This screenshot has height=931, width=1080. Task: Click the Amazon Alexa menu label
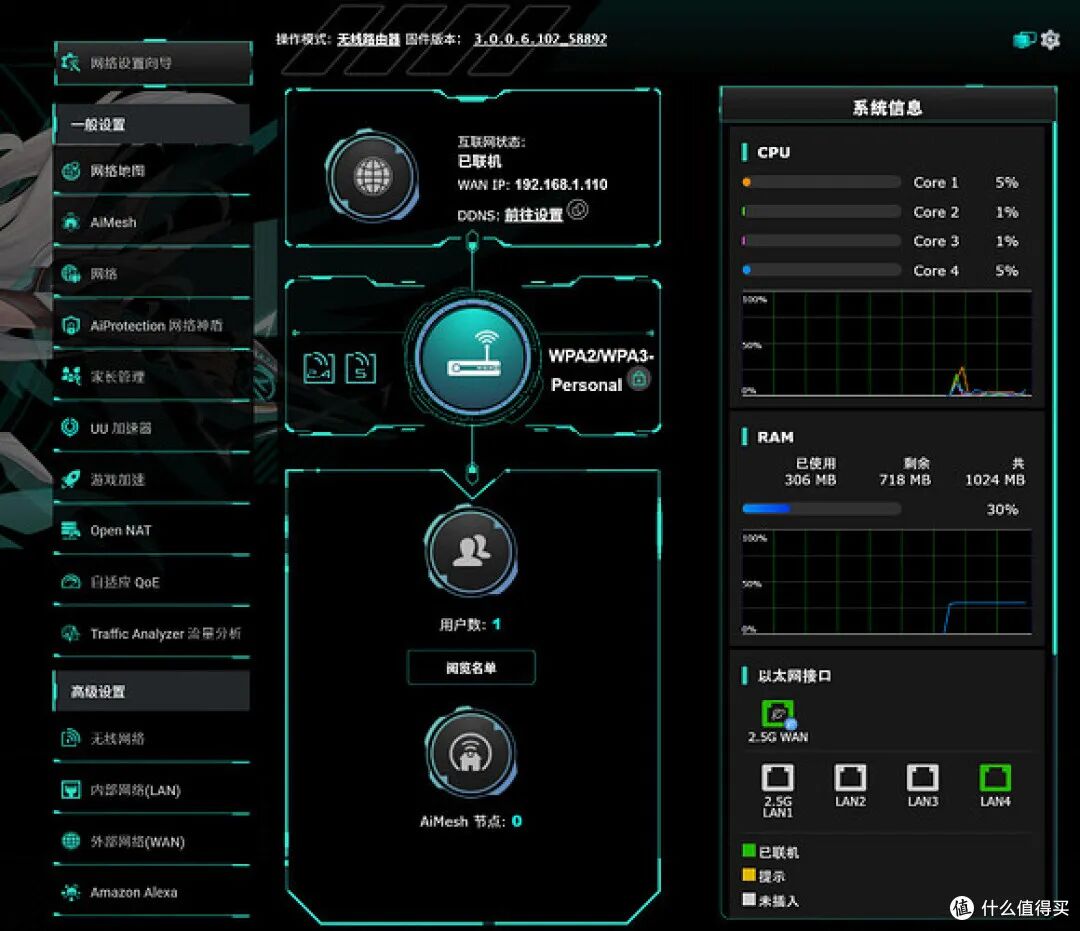pos(134,892)
